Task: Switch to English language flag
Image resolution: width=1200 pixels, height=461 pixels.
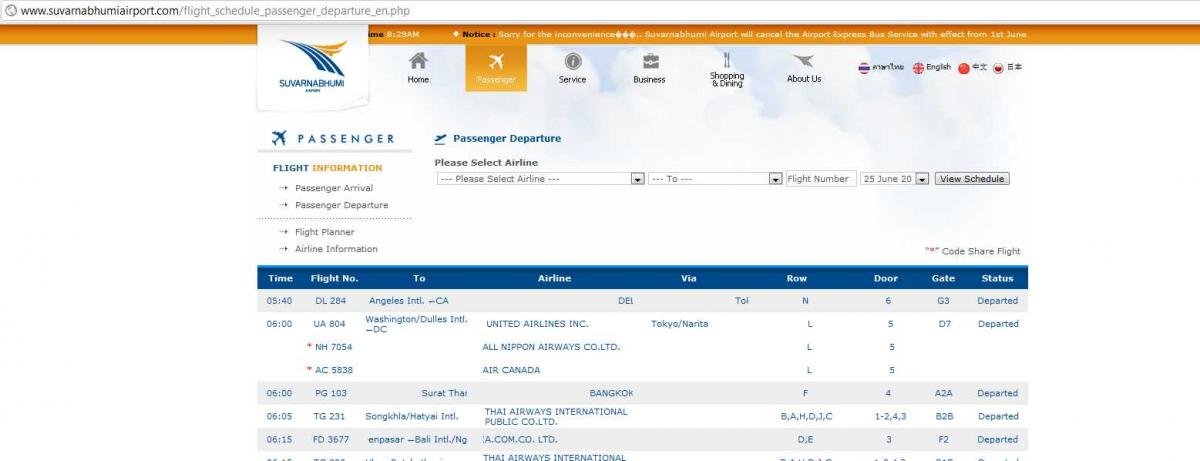Action: coord(918,68)
